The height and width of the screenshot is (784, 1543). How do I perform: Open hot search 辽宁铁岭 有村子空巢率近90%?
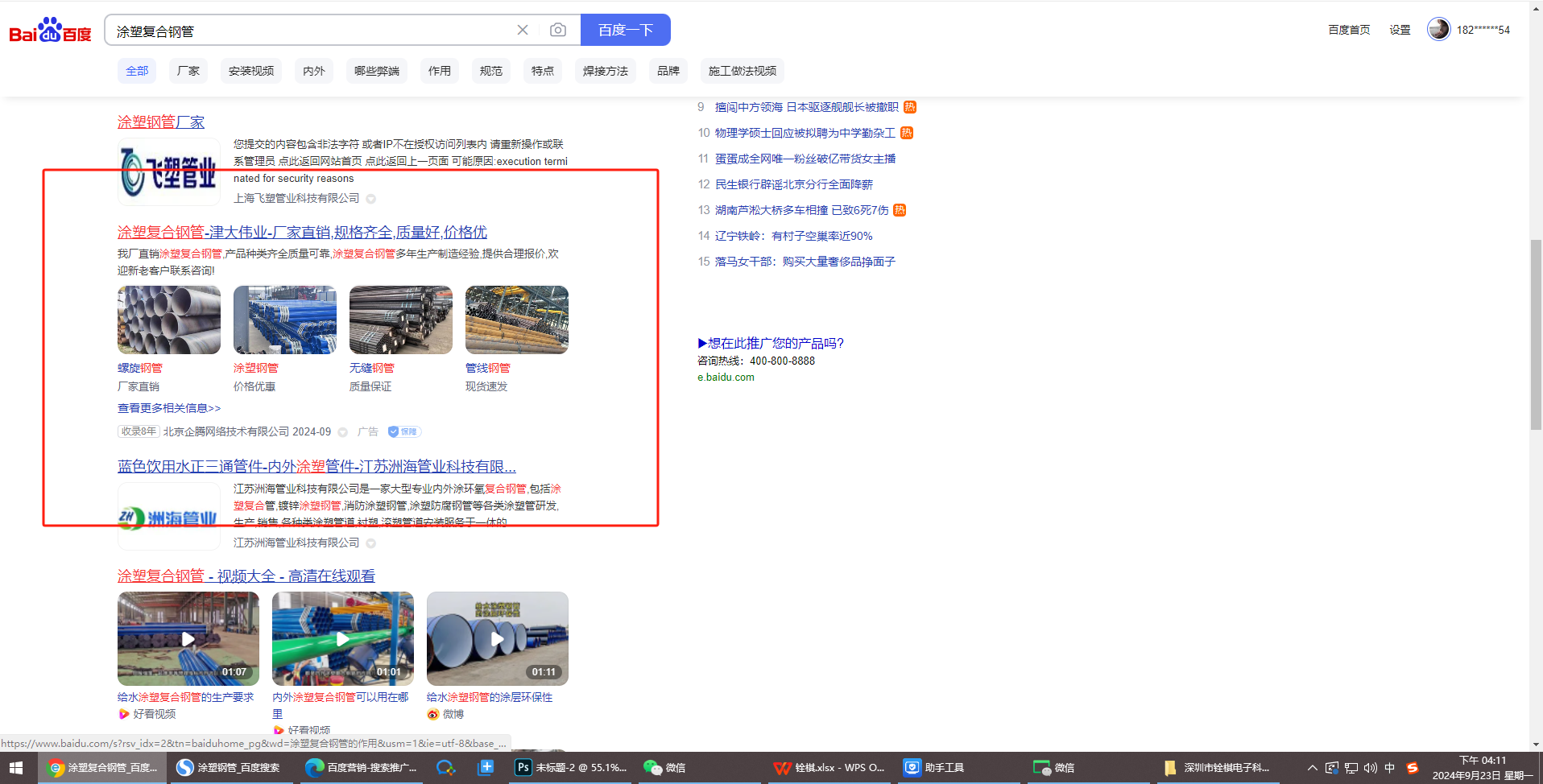point(794,236)
